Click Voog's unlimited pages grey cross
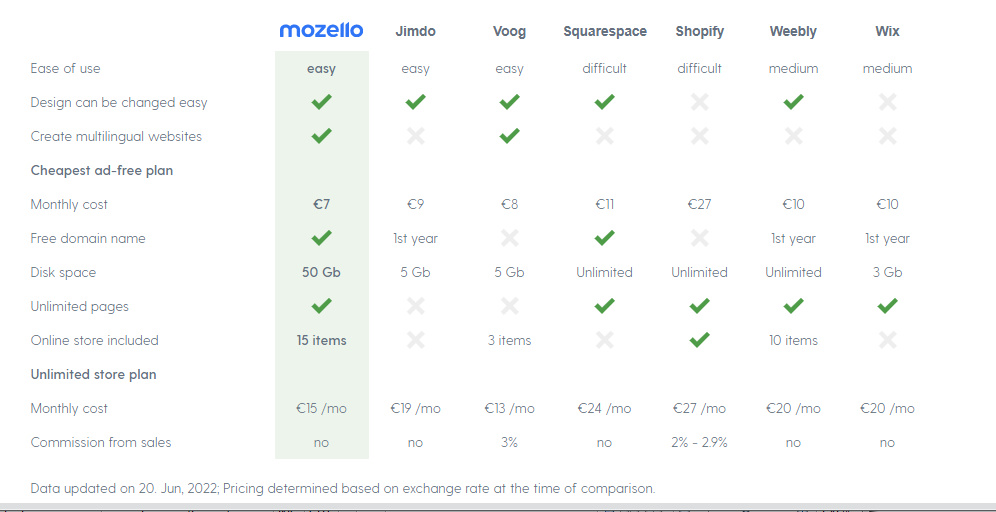 point(509,306)
